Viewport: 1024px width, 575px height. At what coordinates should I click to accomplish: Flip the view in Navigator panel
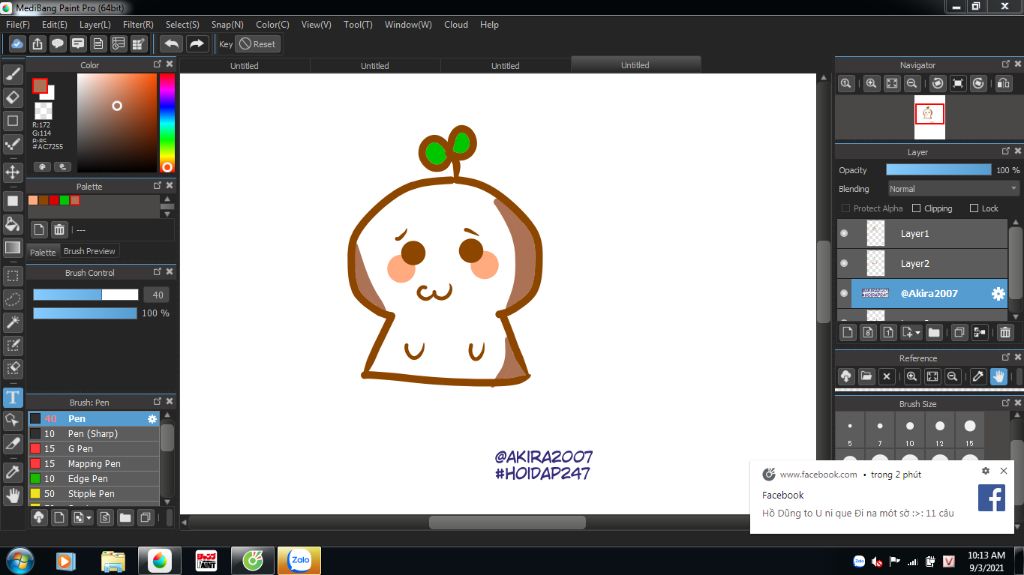1004,84
